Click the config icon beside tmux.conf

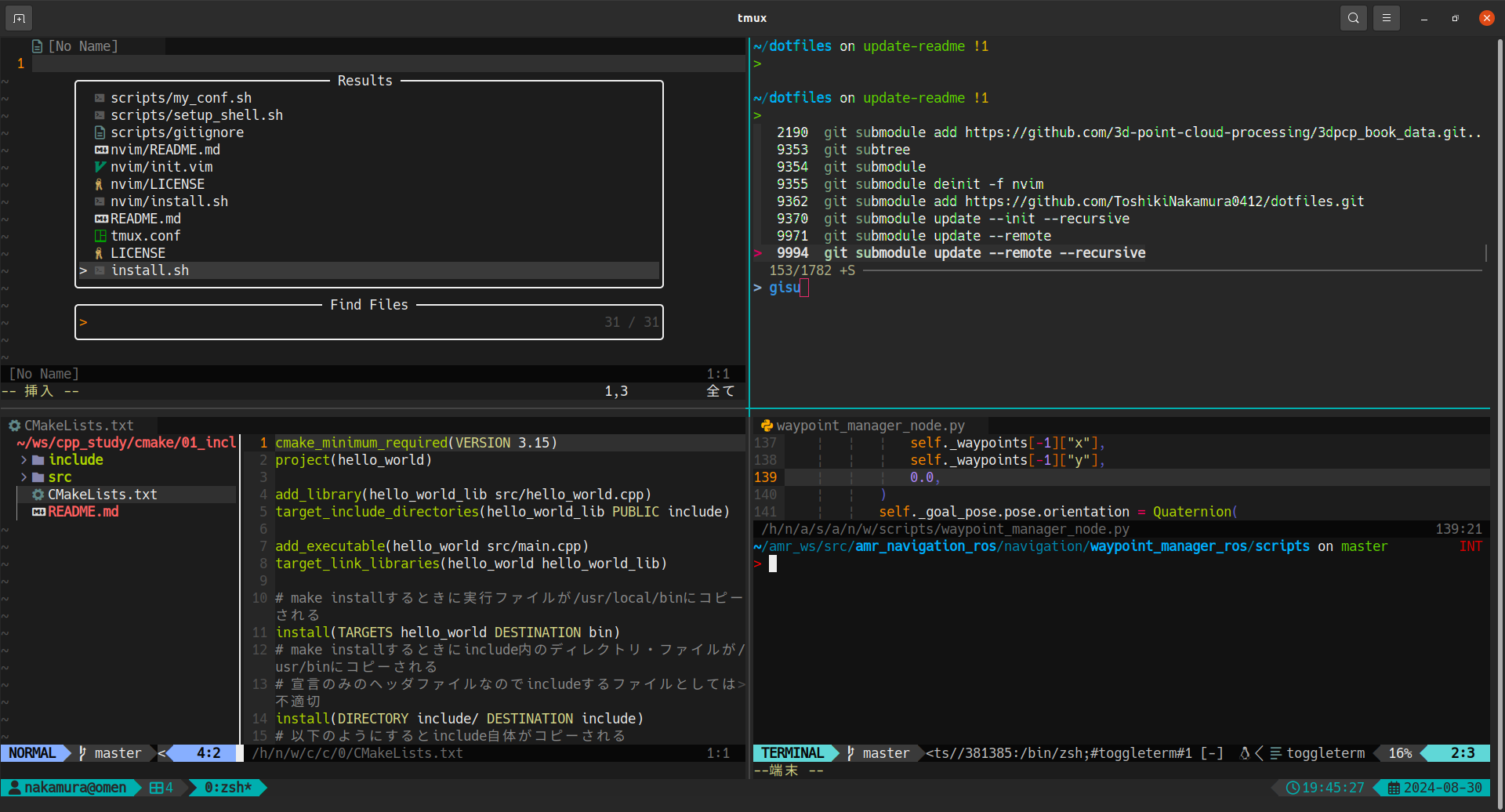(x=100, y=236)
